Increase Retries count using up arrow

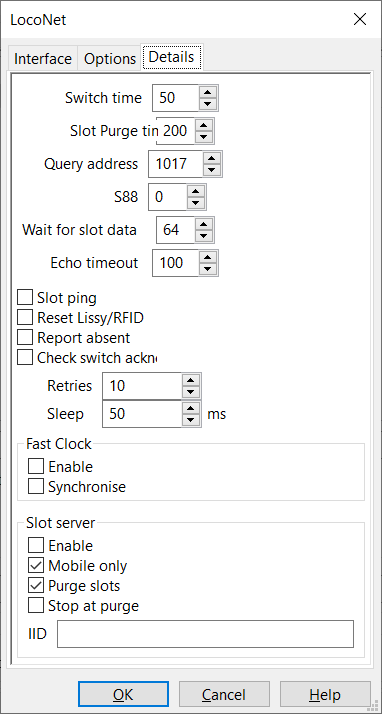click(191, 380)
